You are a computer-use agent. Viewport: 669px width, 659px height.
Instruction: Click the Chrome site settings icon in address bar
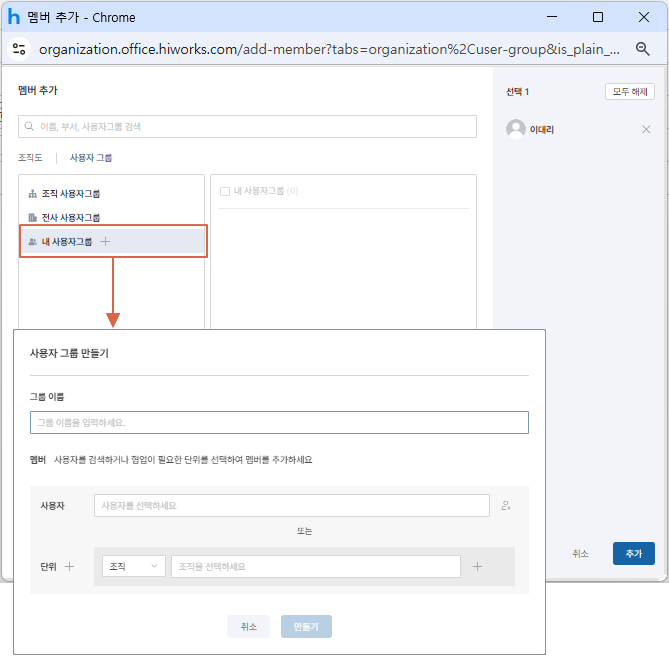pyautogui.click(x=19, y=48)
